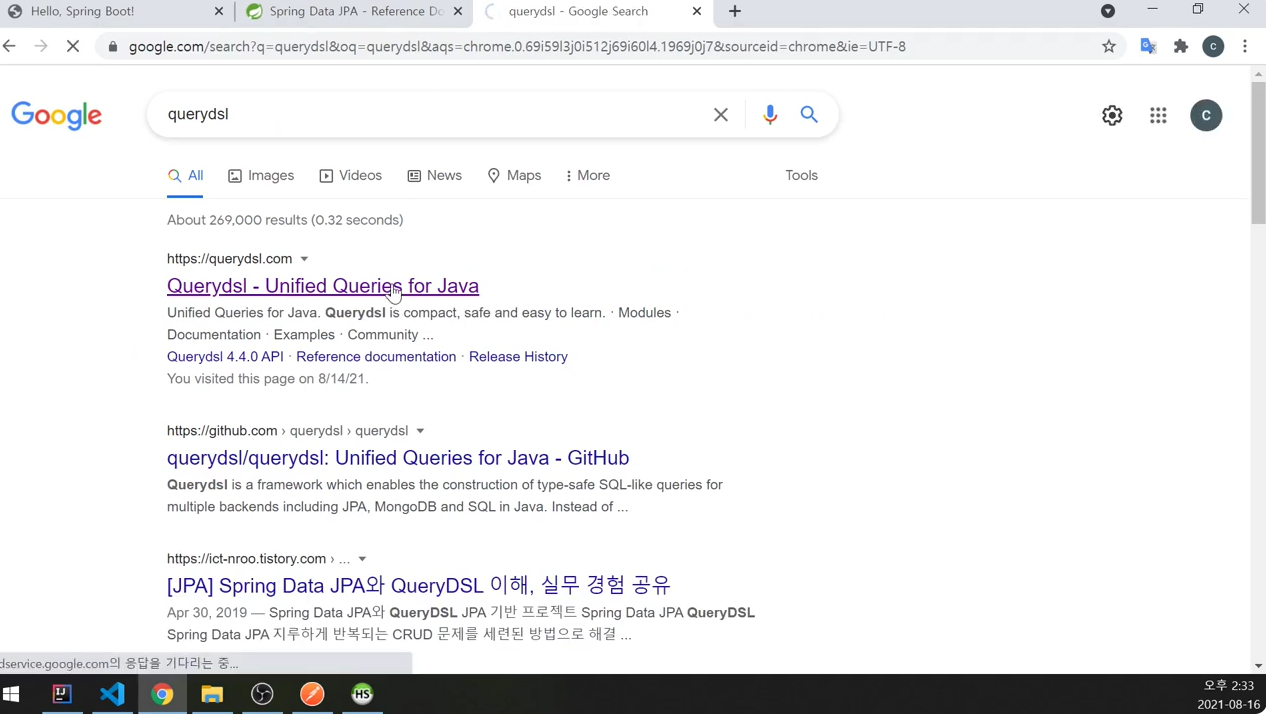Click the Google logo

coord(57,115)
